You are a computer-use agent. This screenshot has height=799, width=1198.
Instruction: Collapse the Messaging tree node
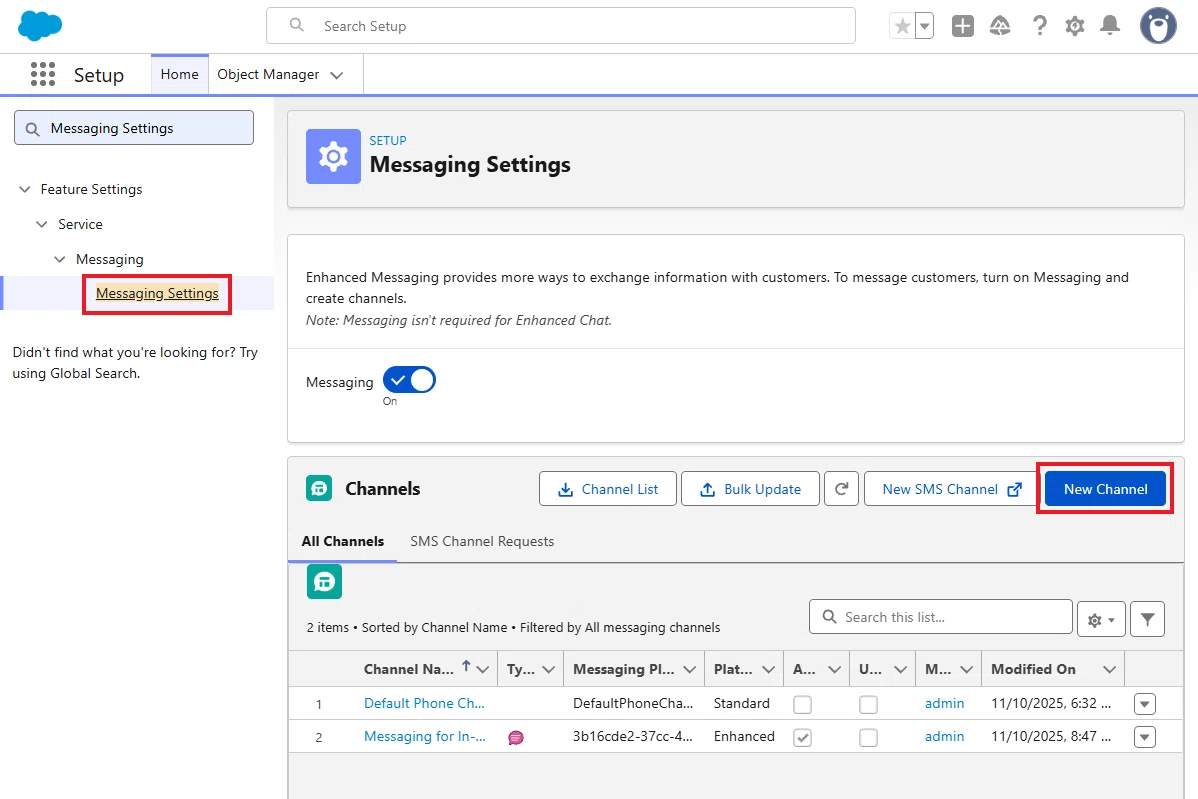pos(60,259)
